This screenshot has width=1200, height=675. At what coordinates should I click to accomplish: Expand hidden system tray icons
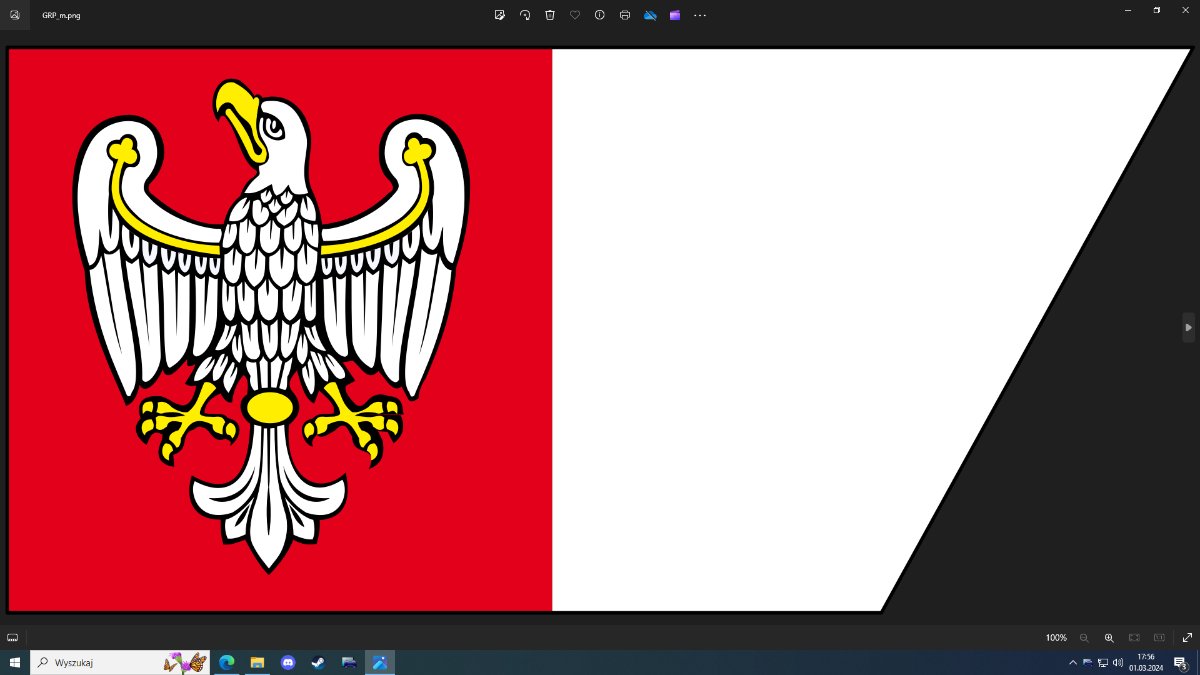pos(1073,662)
